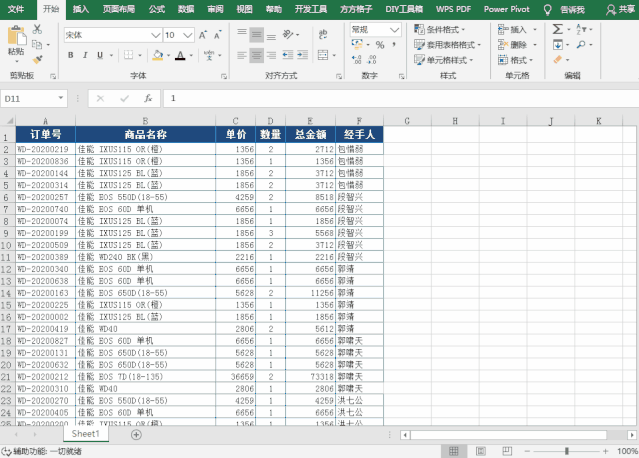Screen dimensions: 639x458
Task: Decrease indent in alignment group
Action: pyautogui.click(x=288, y=55)
